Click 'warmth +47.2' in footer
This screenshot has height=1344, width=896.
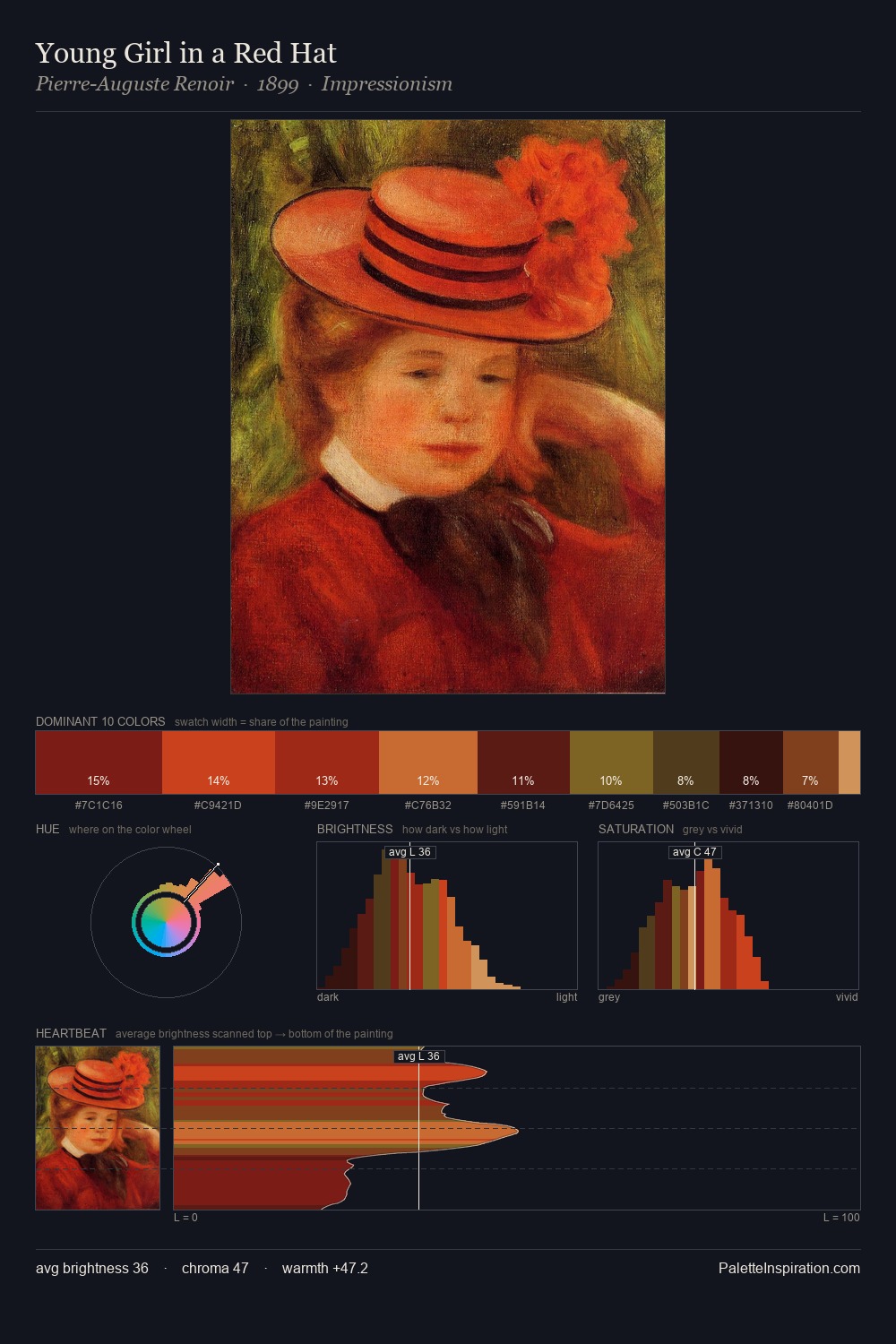pos(325,1268)
